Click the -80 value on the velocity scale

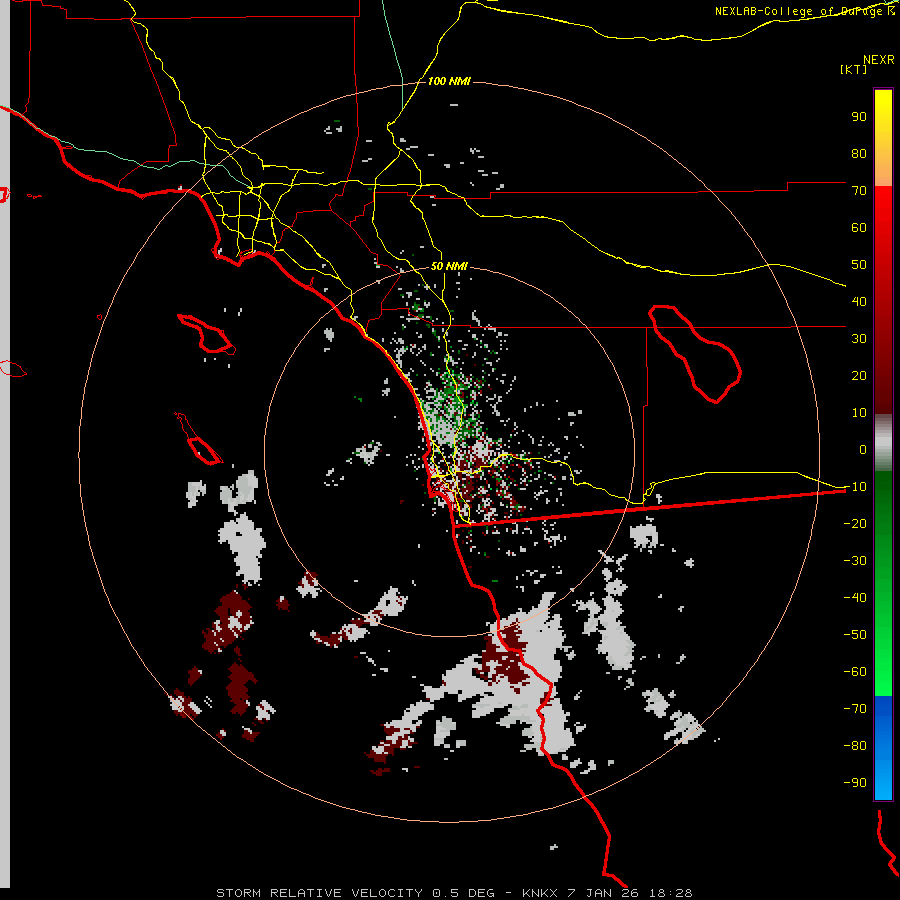(x=855, y=746)
